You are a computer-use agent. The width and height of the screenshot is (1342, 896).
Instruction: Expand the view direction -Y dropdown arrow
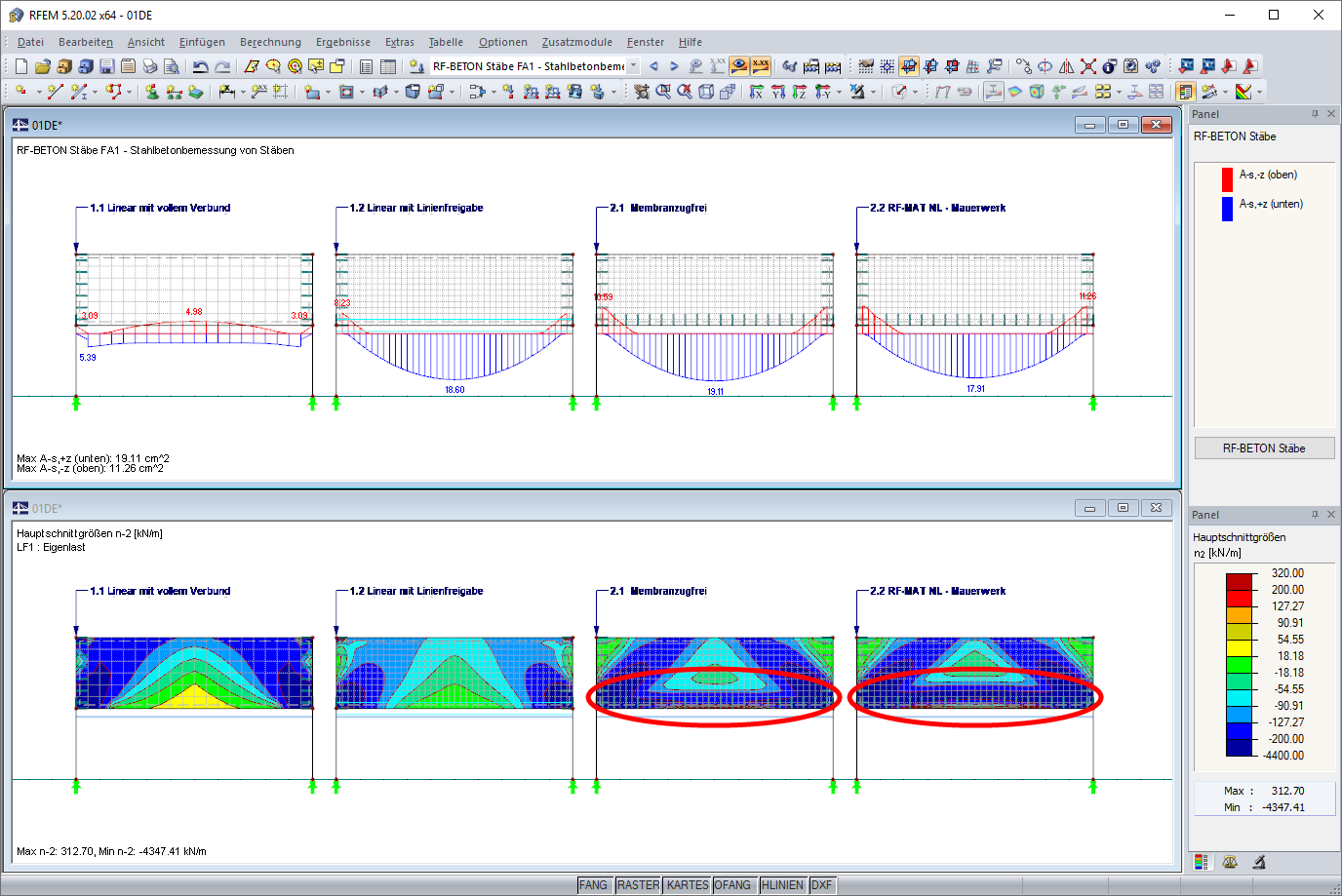click(839, 93)
